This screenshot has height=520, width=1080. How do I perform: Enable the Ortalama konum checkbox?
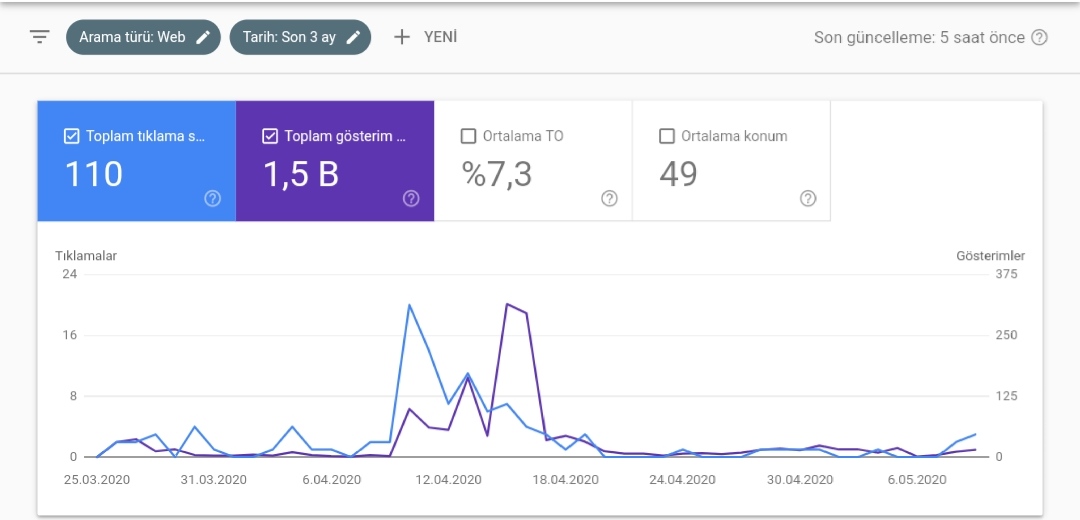click(x=666, y=136)
